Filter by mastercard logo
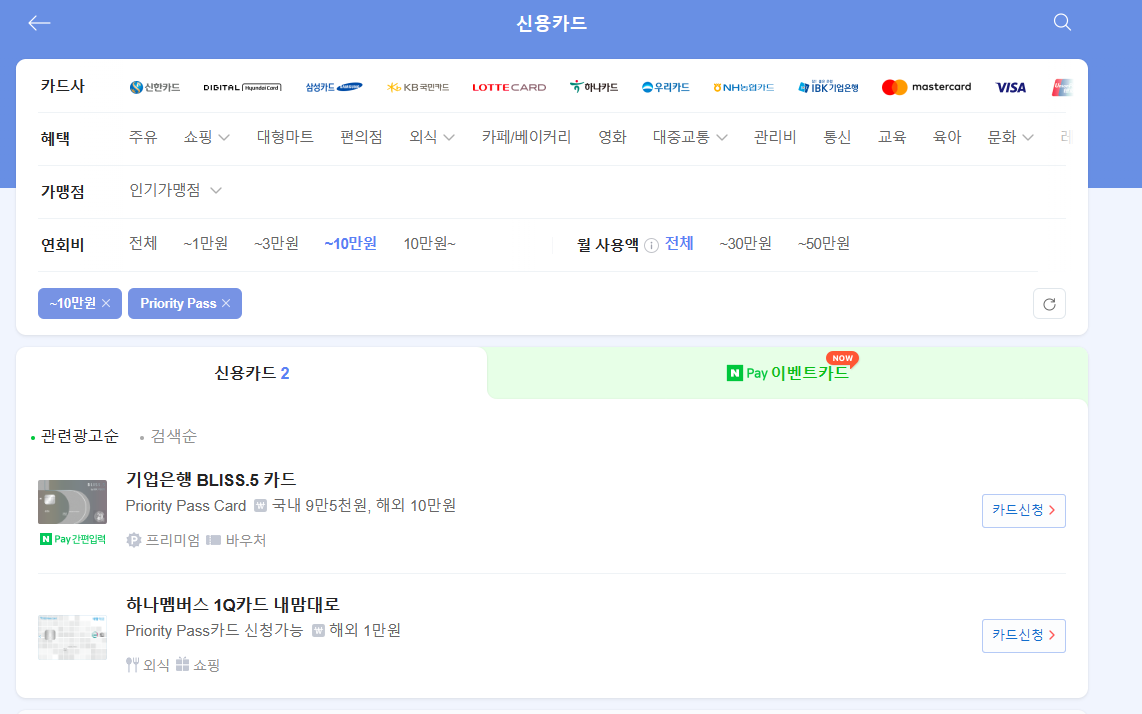 926,87
